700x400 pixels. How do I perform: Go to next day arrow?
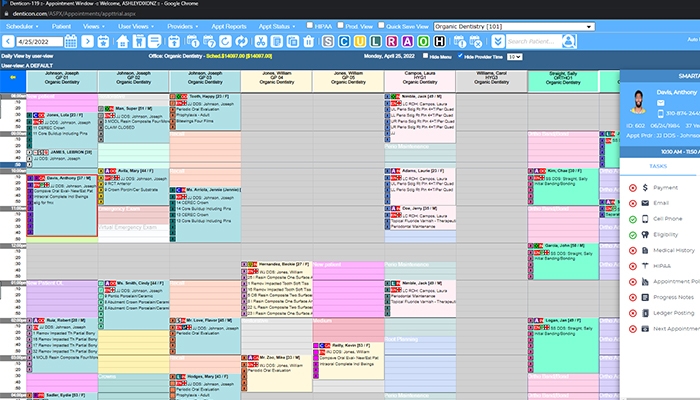[88, 42]
